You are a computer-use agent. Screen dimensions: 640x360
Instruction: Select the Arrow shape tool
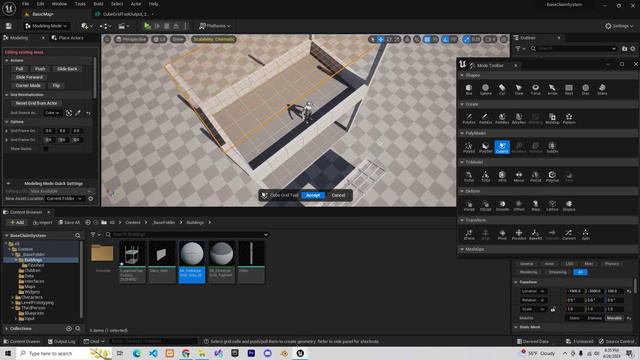pyautogui.click(x=552, y=90)
